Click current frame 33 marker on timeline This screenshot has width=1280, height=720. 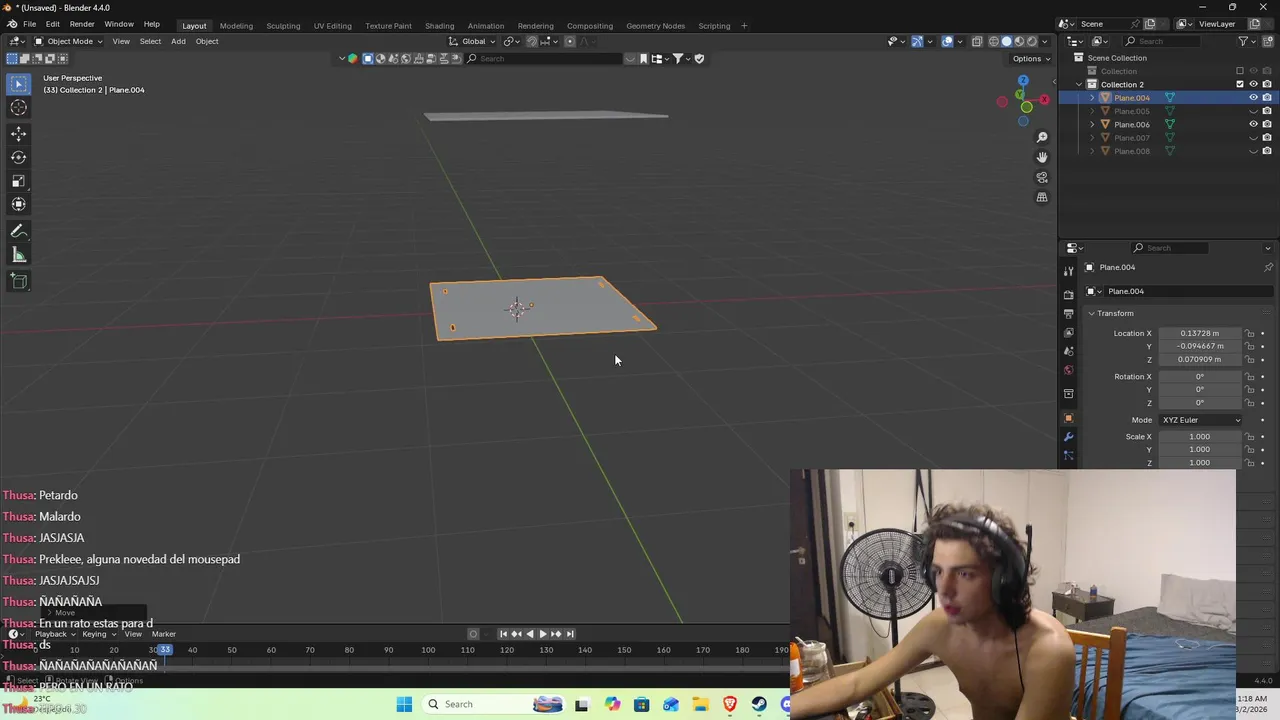coord(165,650)
